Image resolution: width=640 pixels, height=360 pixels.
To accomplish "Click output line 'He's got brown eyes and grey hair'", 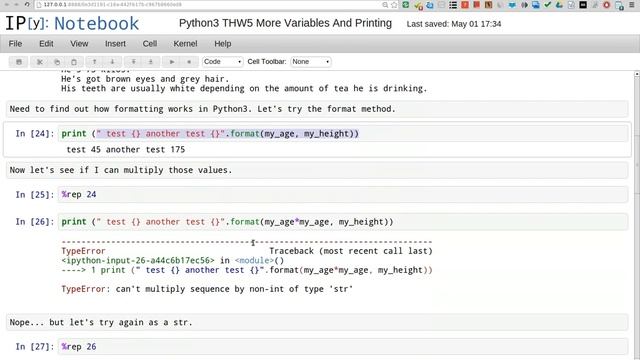I will point(145,79).
